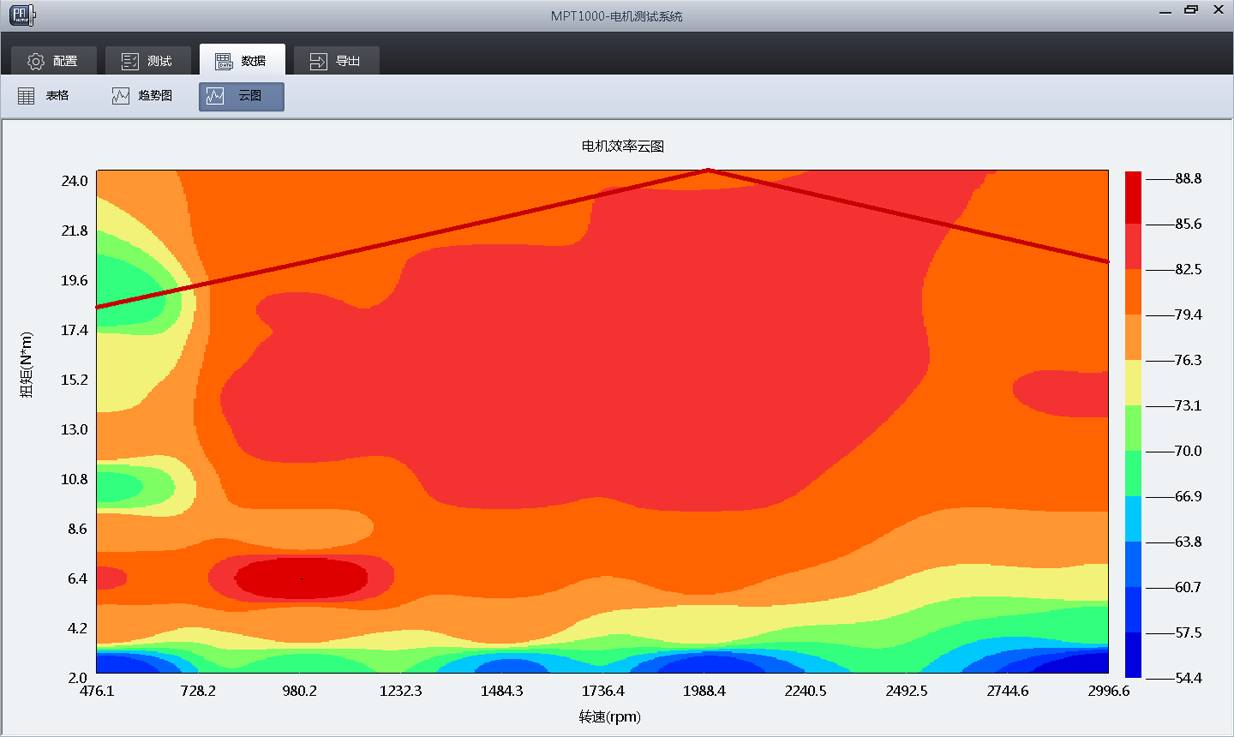Minimize the MPT1000 window
1234x737 pixels.
point(1165,11)
